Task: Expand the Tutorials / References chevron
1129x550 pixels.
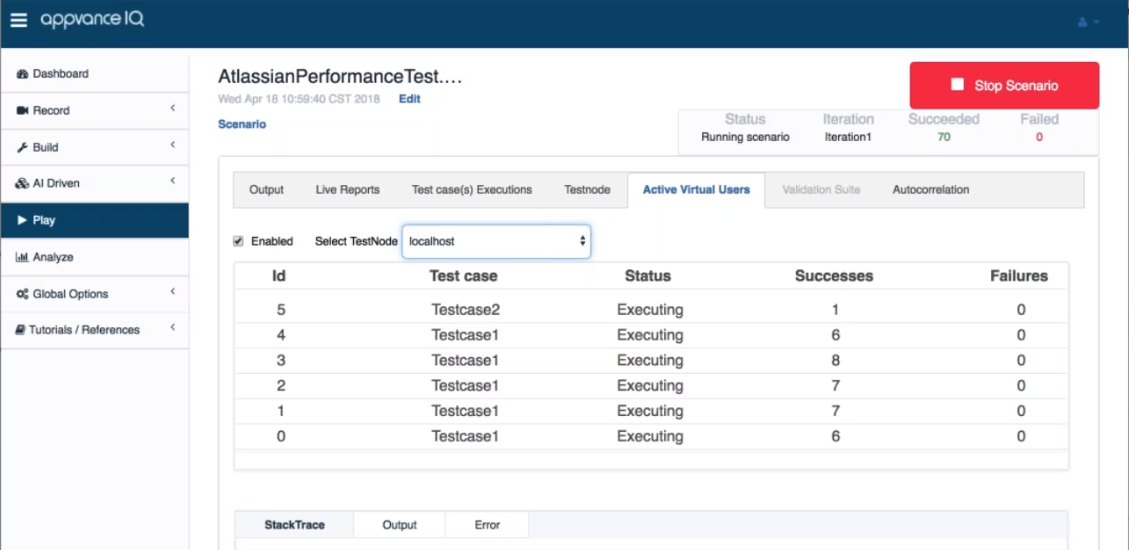Action: coord(173,327)
